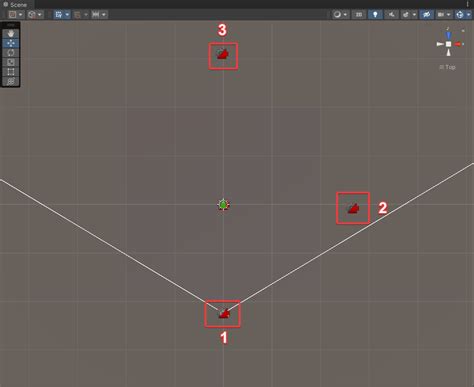Click the shading draw mode sphere icon
Viewport: 474px width, 387px height.
pos(337,14)
